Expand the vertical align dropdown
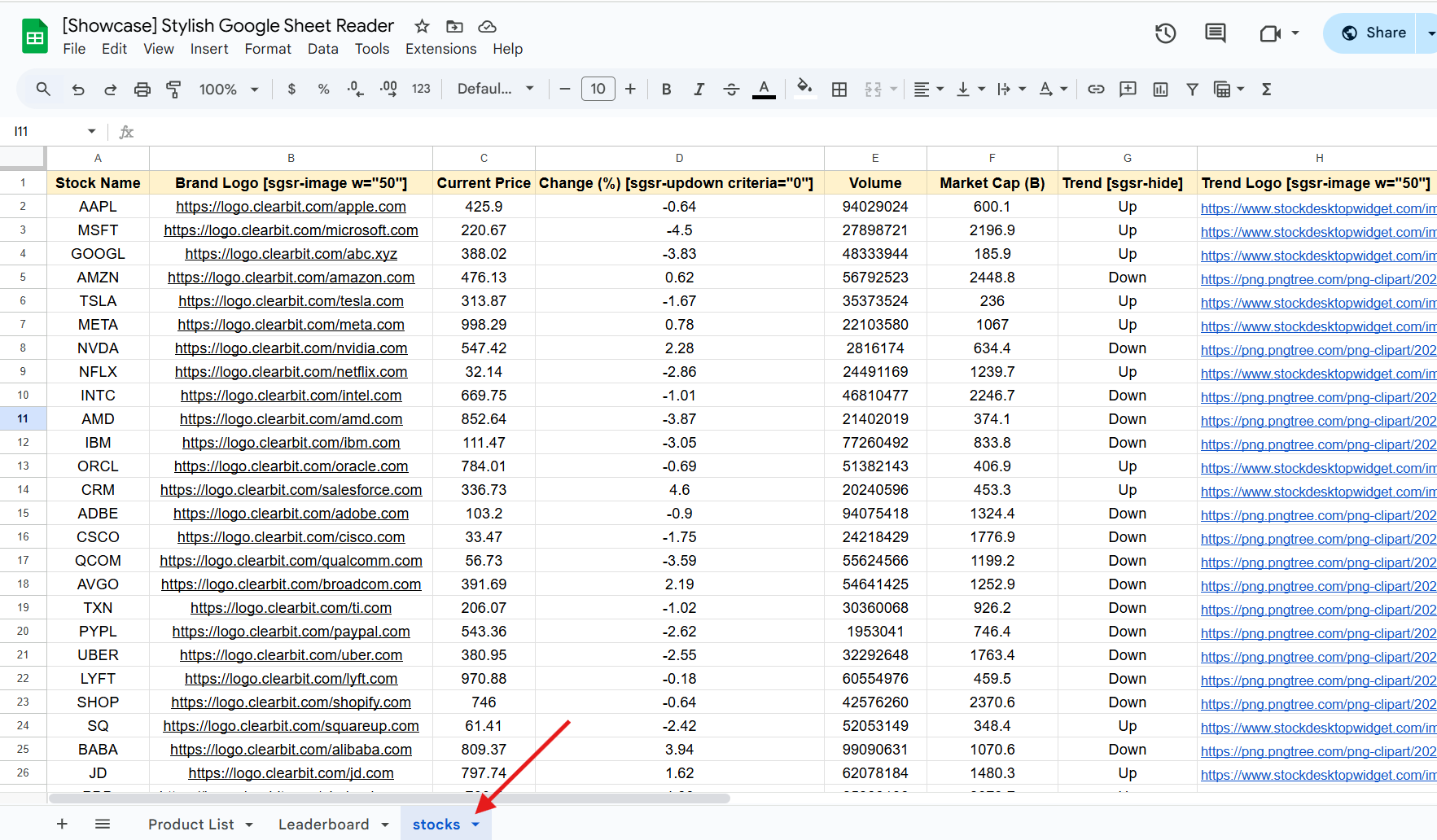This screenshot has height=840, width=1437. click(x=981, y=90)
